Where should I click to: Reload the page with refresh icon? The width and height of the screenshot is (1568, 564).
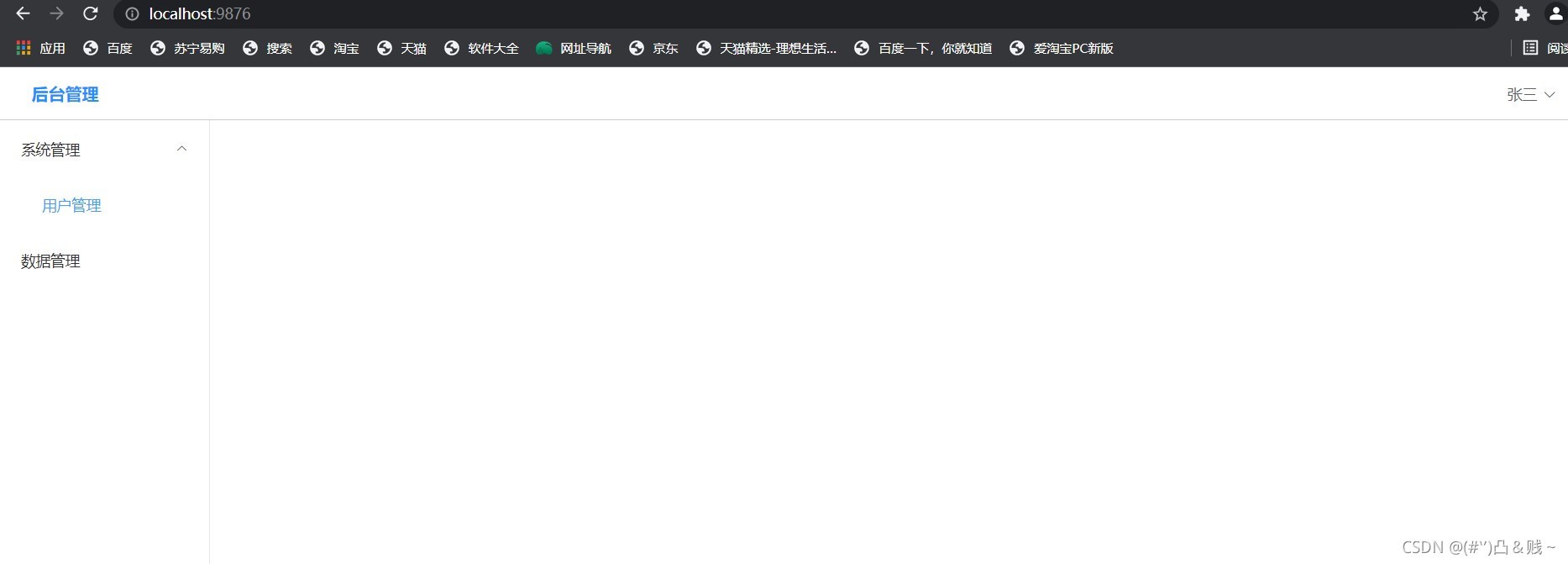90,13
